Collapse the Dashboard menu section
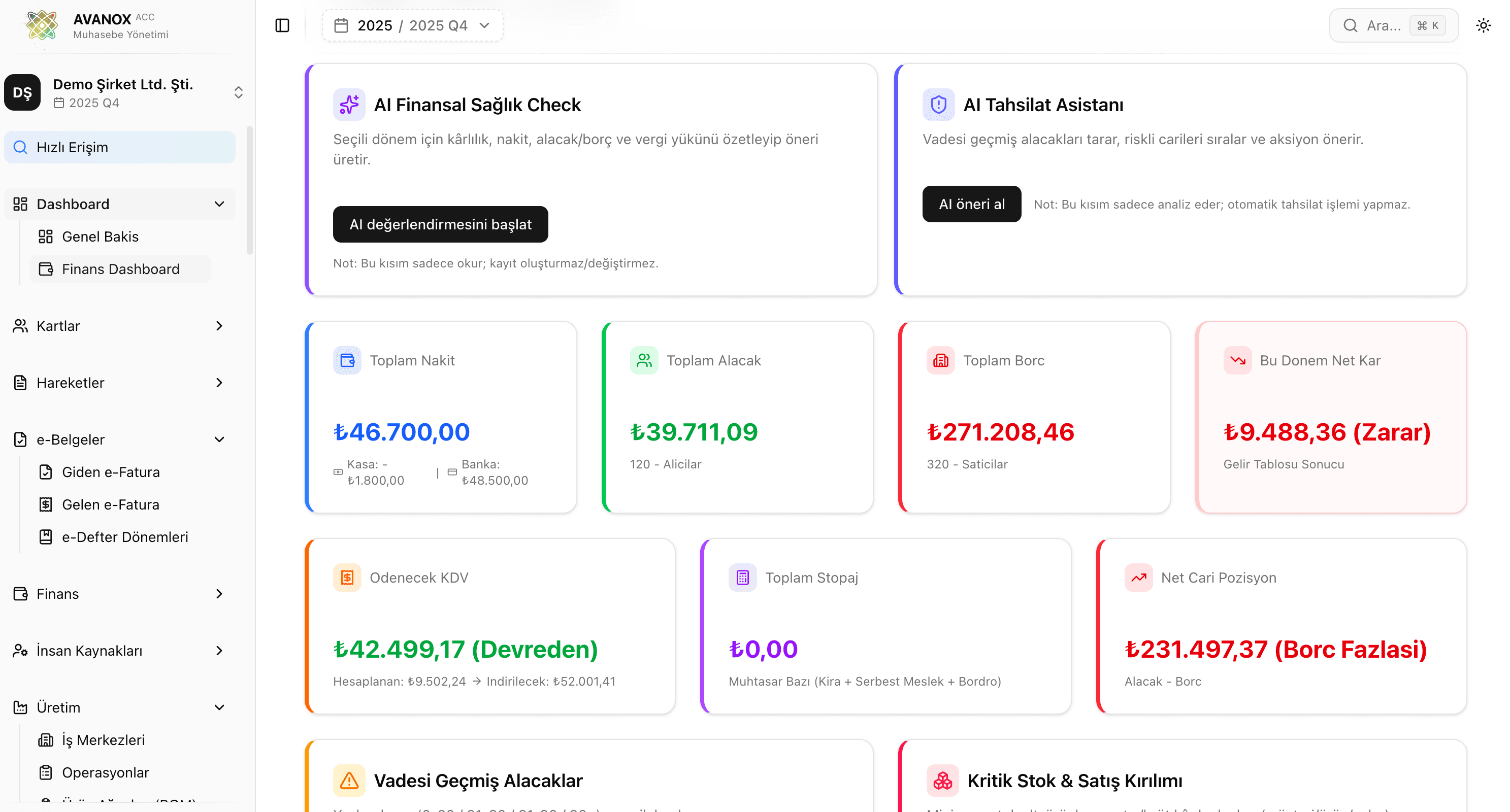The width and height of the screenshot is (1510, 812). [x=120, y=204]
